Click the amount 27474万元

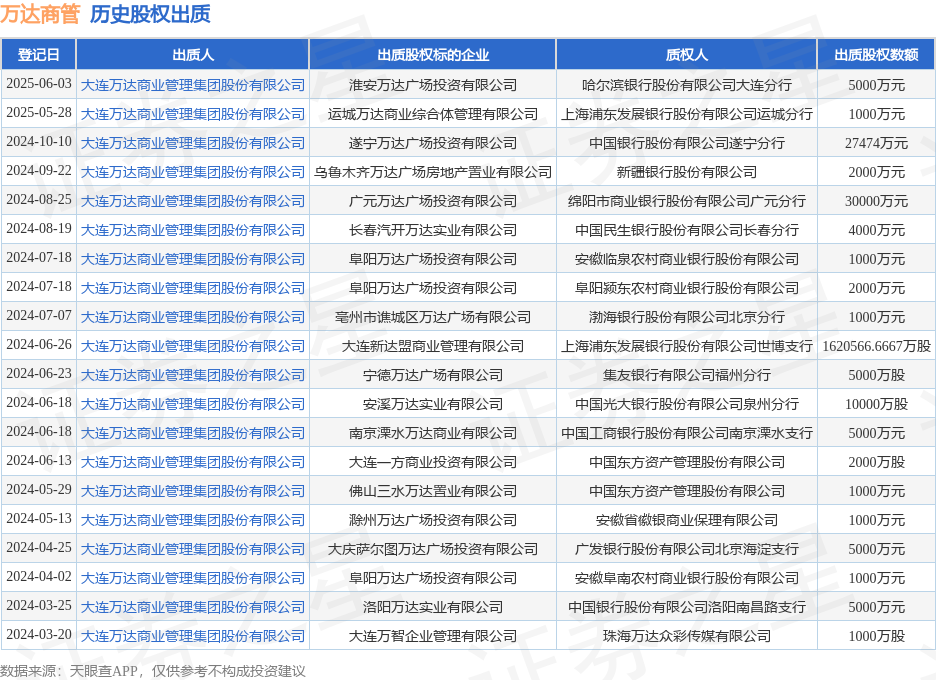[x=876, y=143]
